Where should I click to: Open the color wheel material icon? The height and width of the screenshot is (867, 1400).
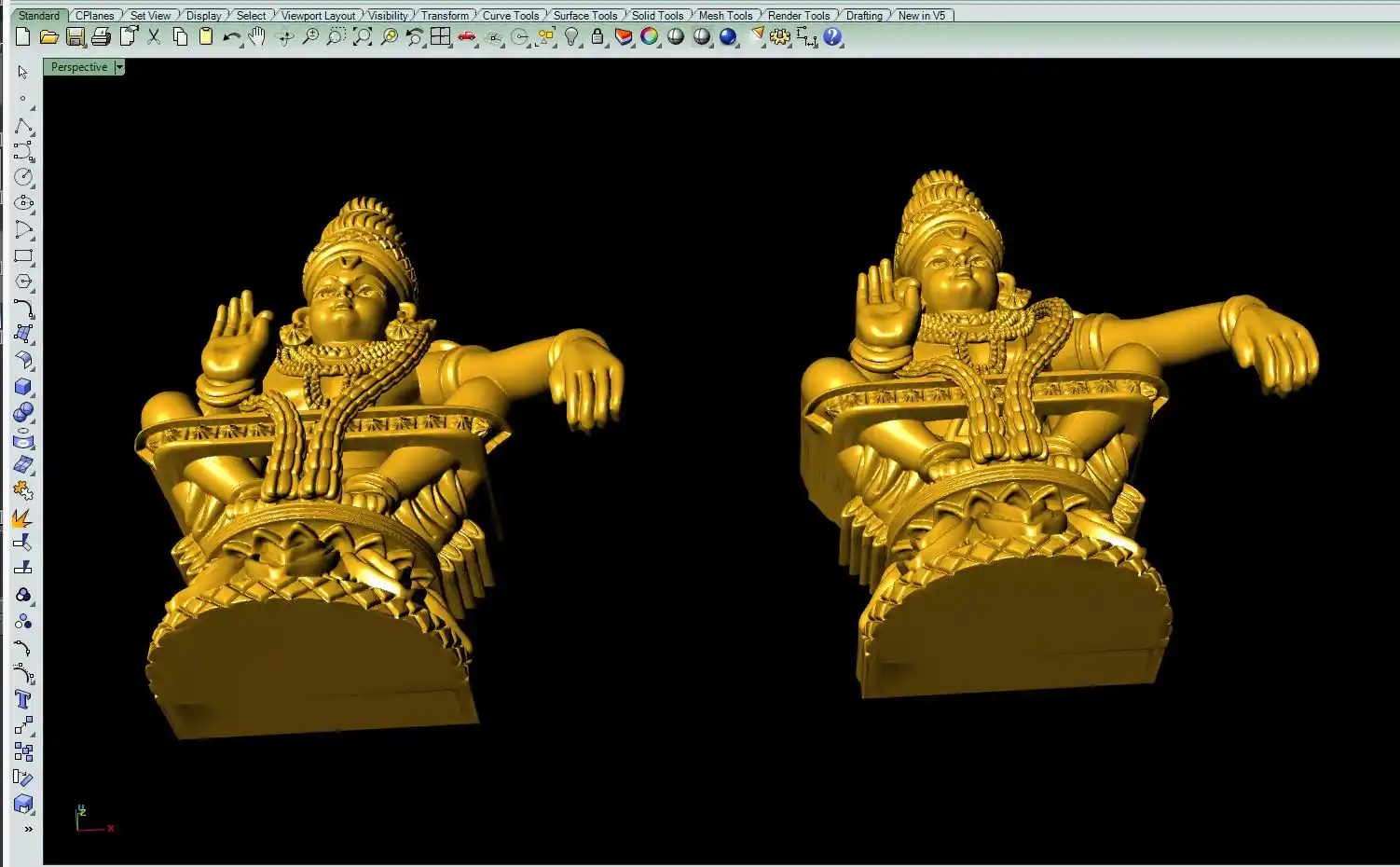pyautogui.click(x=650, y=36)
